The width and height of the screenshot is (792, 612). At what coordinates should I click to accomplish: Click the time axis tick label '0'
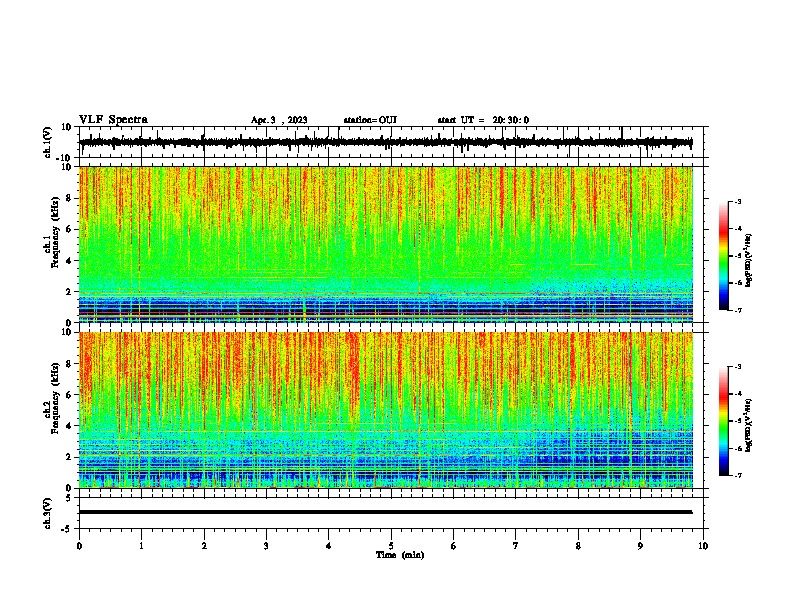pos(79,546)
